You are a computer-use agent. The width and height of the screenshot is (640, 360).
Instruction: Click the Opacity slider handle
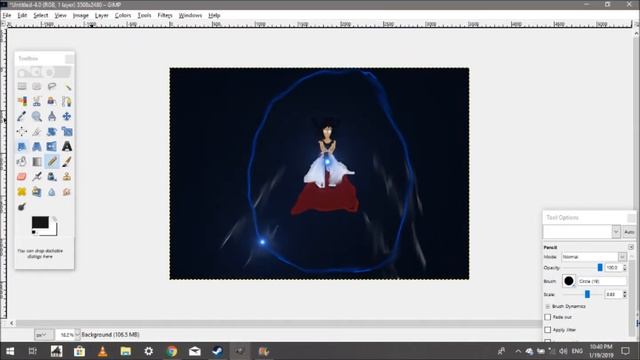600,268
